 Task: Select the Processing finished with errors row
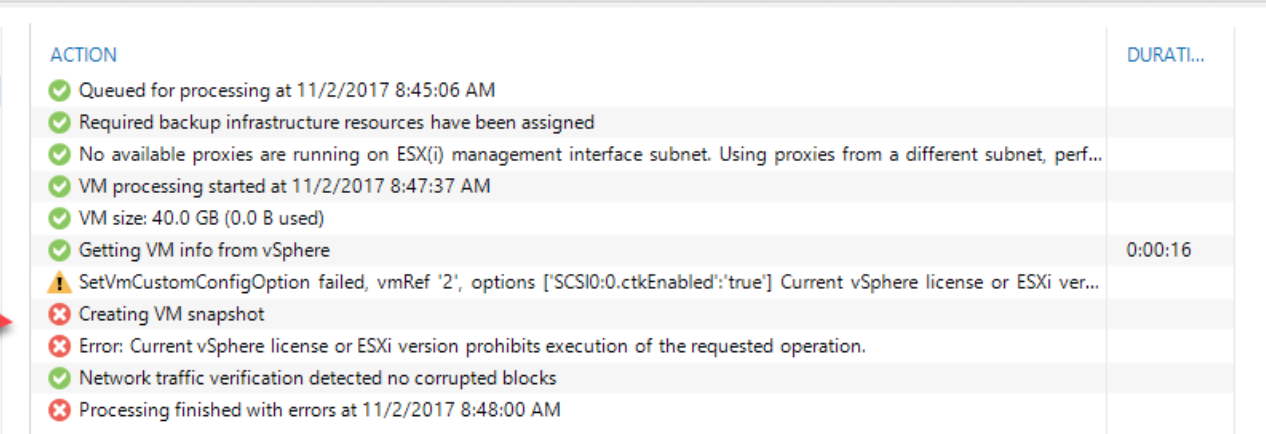(x=320, y=410)
